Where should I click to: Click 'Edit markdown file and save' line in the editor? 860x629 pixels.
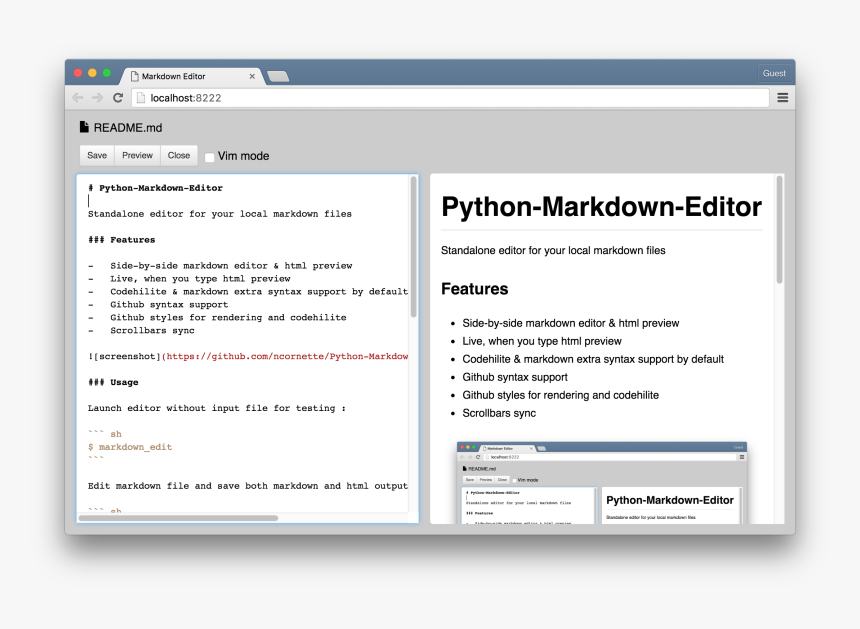248,486
